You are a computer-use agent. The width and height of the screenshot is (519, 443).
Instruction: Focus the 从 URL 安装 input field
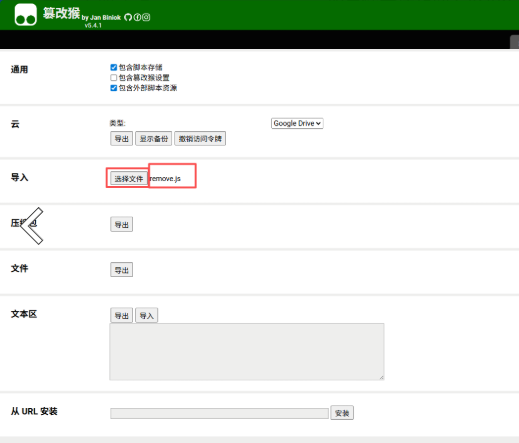[219, 413]
